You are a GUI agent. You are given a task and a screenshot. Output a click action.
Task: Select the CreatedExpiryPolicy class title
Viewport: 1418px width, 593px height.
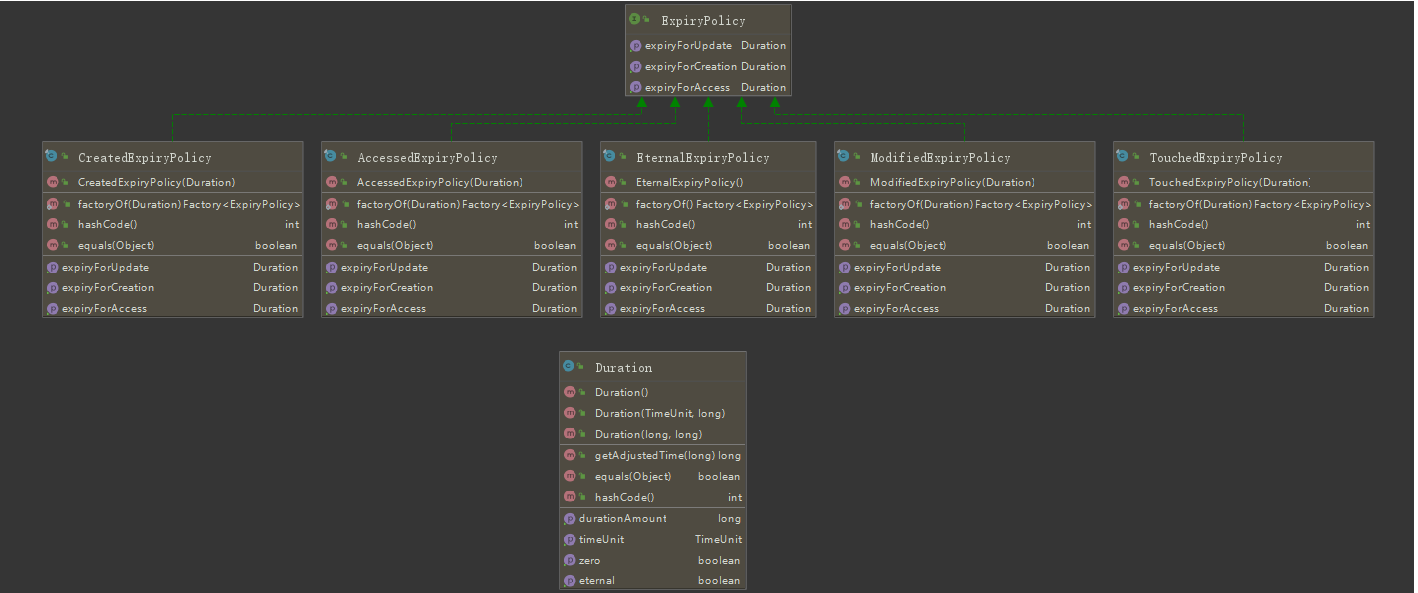144,158
